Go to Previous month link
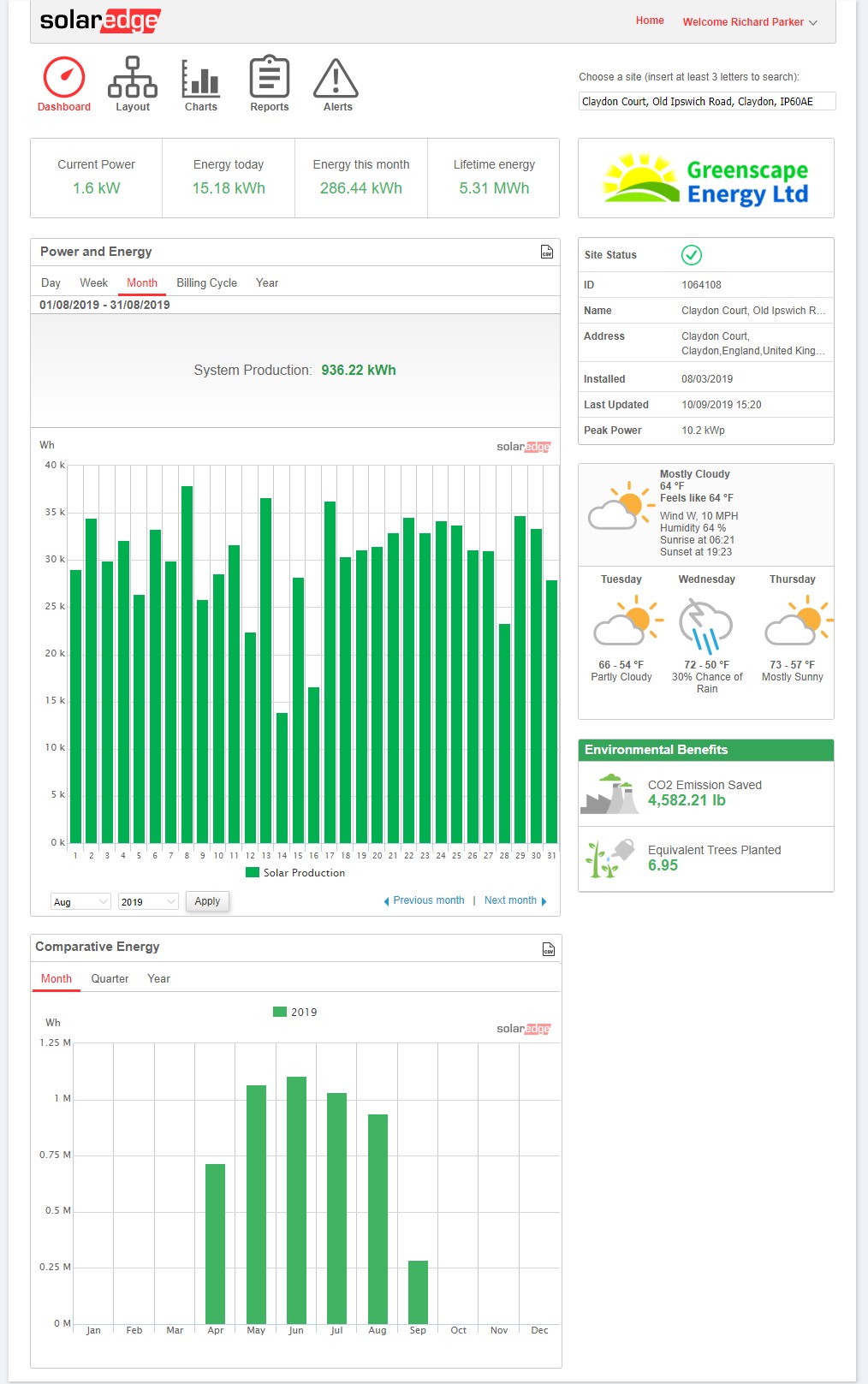Viewport: 868px width, 1384px height. [x=424, y=900]
